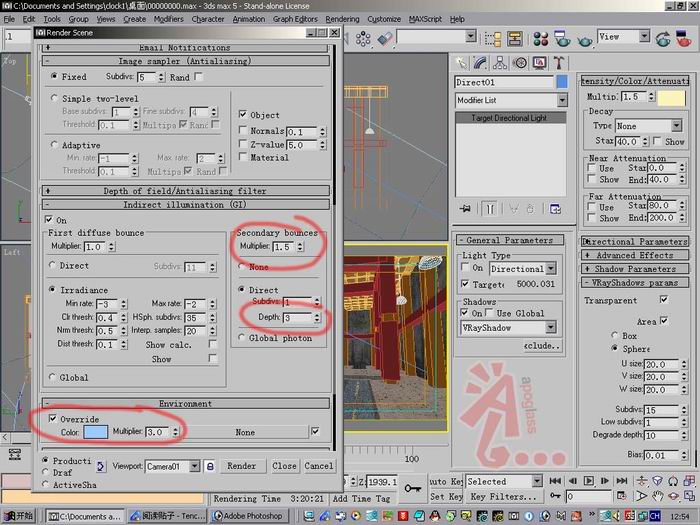Open the MAXScript menu
This screenshot has height=525, width=700.
point(425,19)
